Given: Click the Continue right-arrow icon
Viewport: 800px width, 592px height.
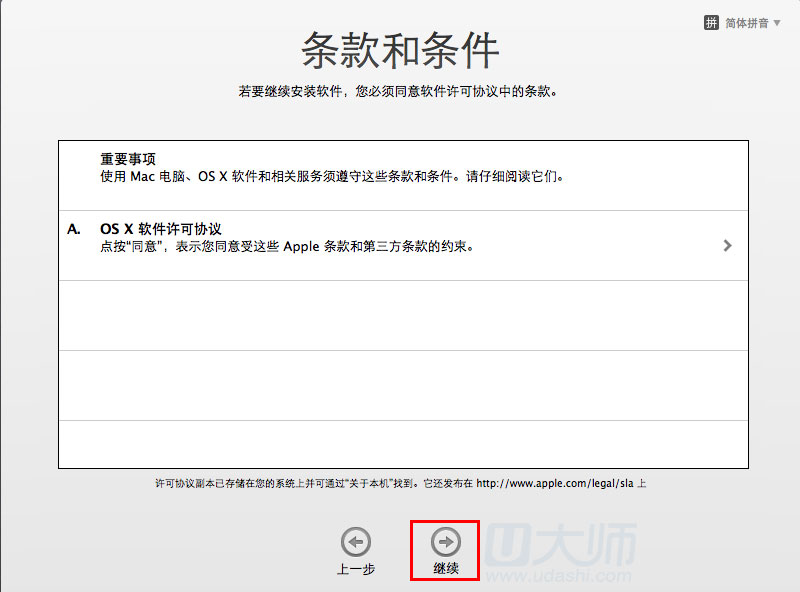Looking at the screenshot, I should [445, 542].
